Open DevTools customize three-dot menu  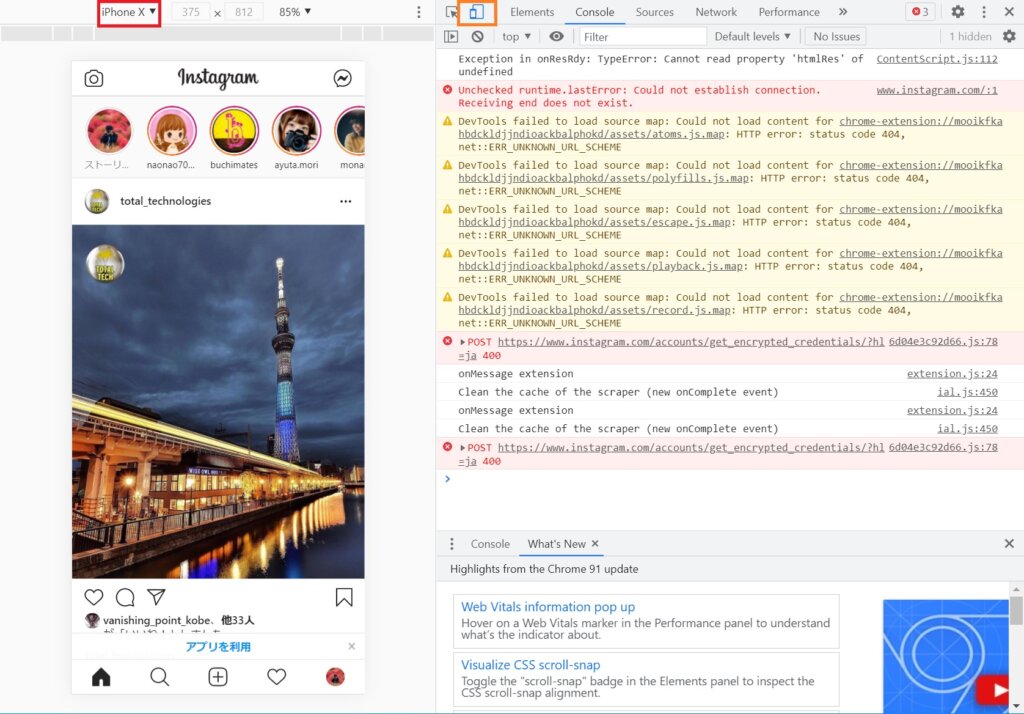point(984,12)
